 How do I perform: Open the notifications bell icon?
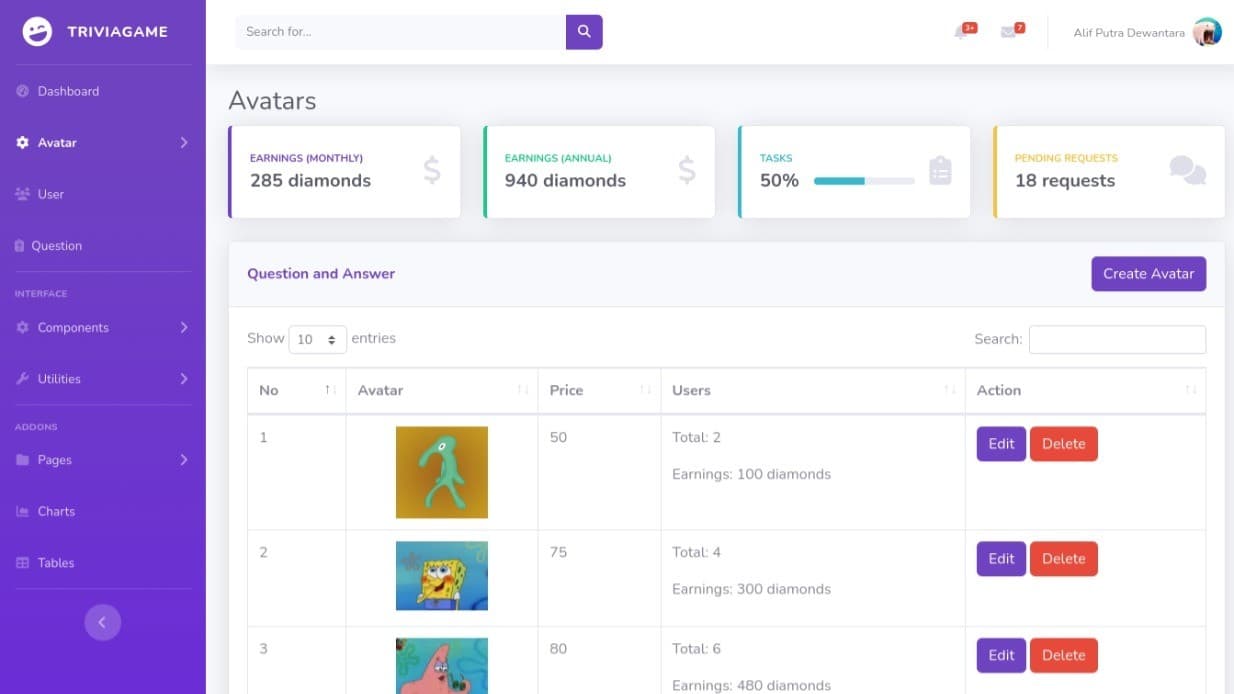[962, 31]
